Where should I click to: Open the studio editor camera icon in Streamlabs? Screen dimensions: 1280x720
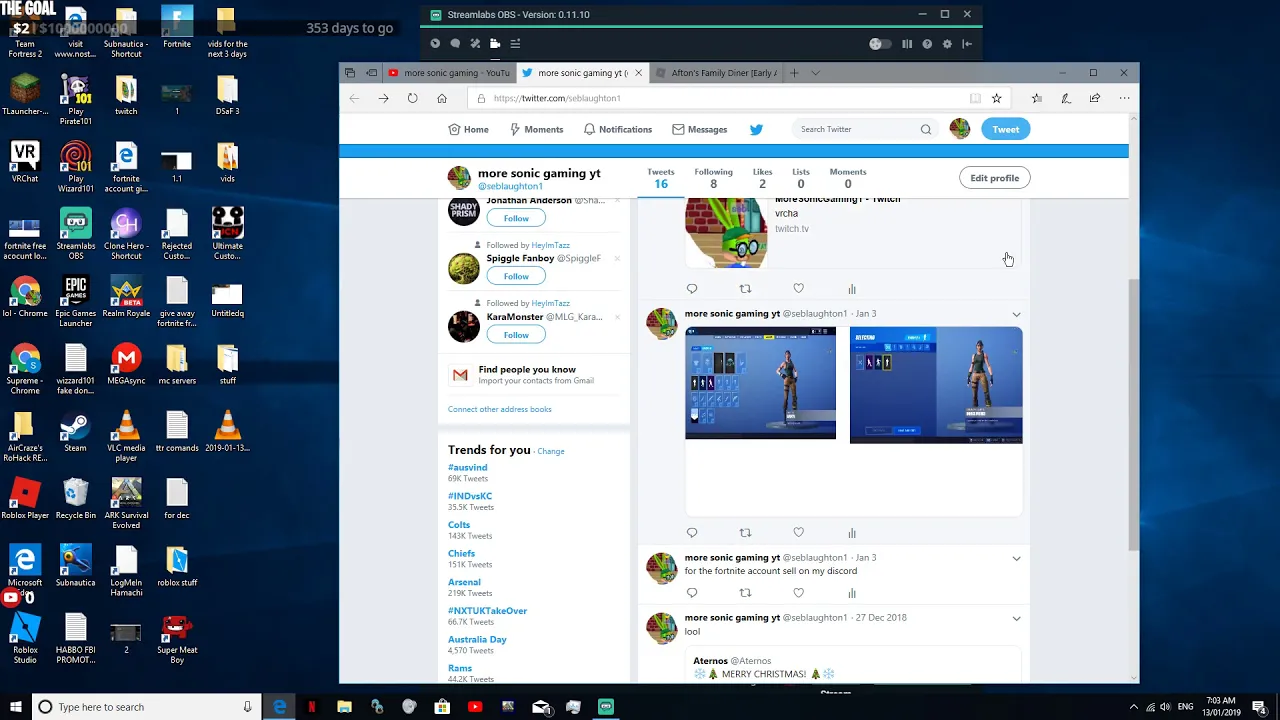495,43
